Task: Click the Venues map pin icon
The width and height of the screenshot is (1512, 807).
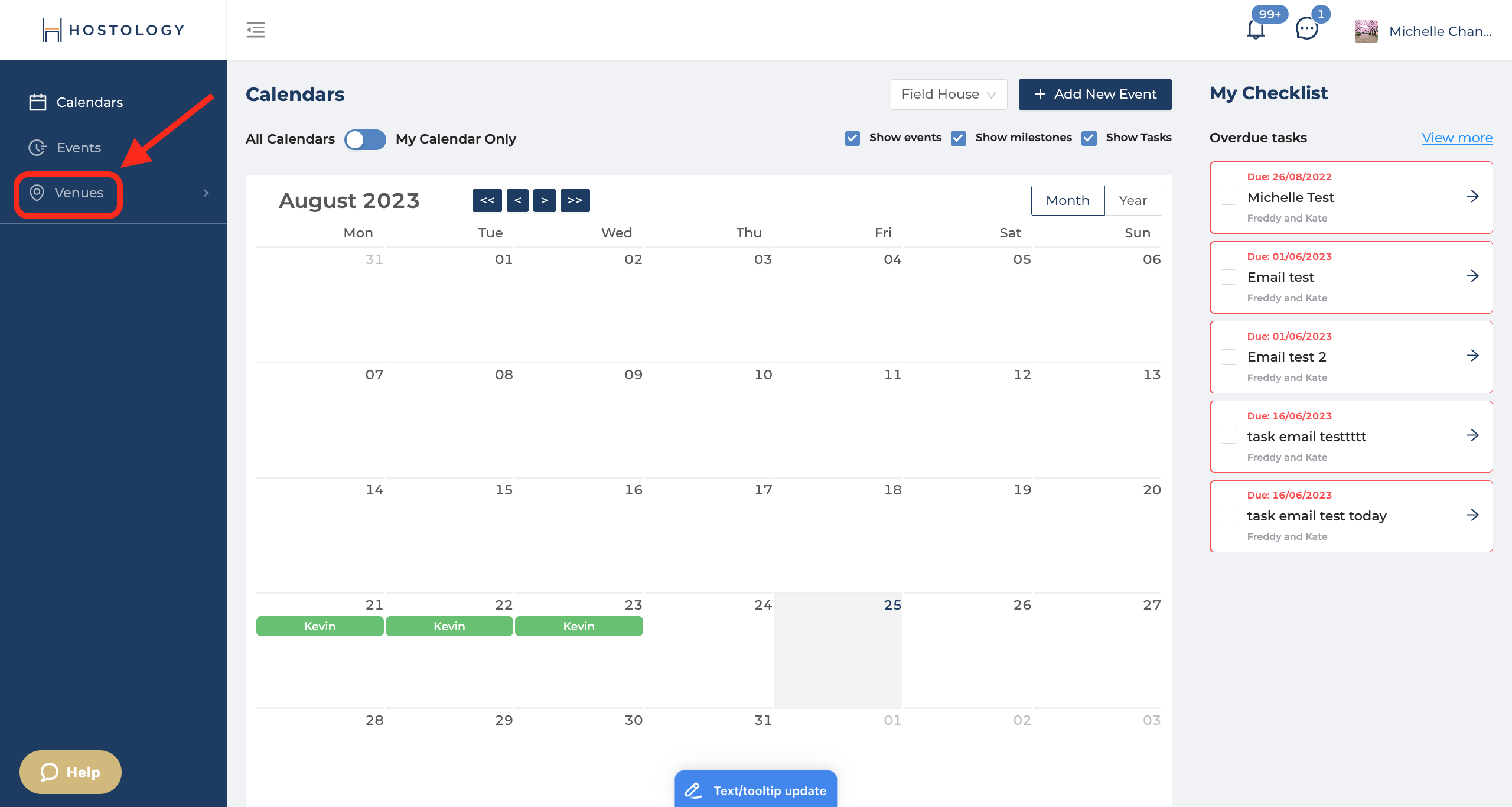Action: [x=37, y=193]
